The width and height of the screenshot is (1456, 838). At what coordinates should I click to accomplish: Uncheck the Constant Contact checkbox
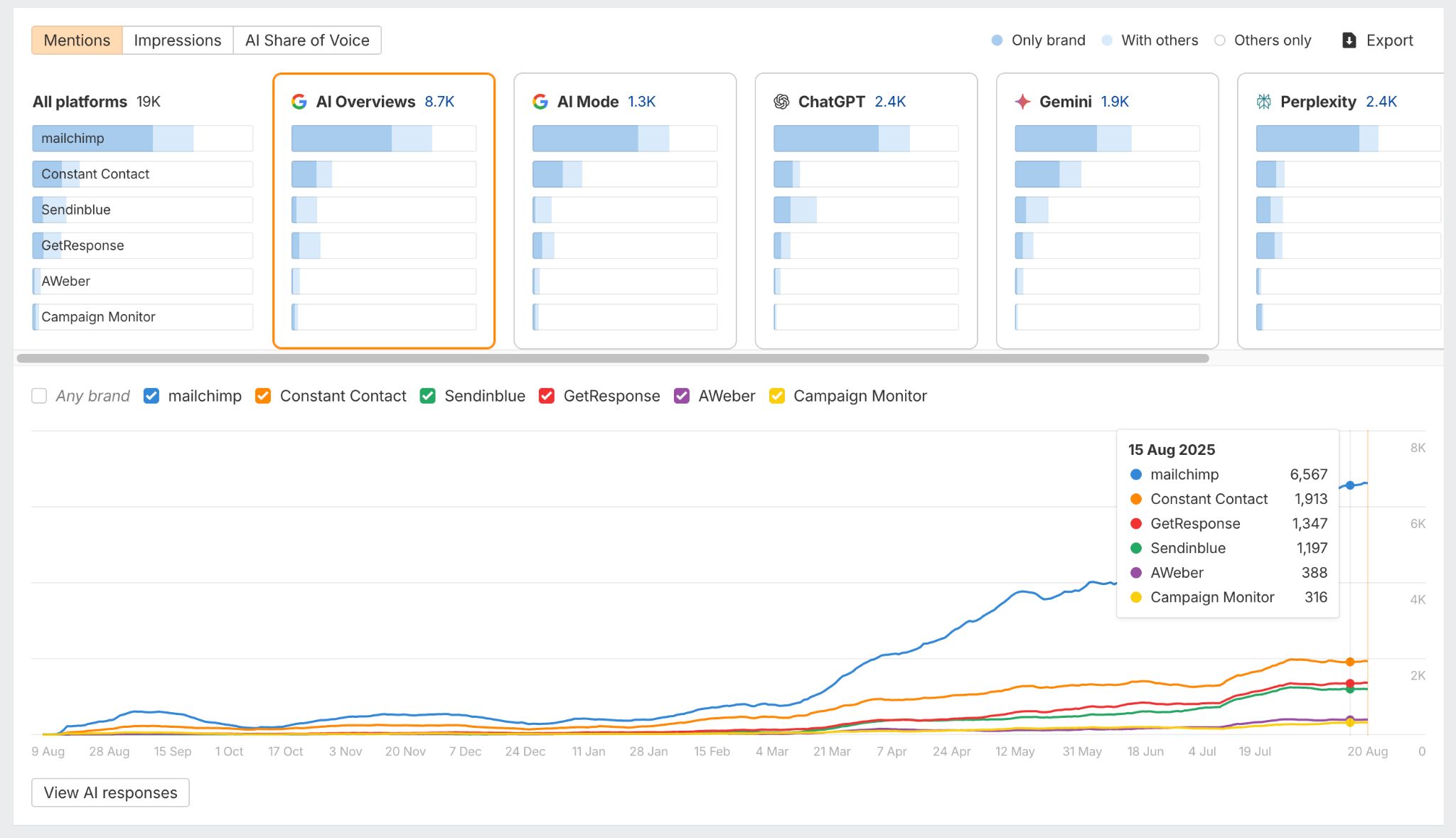coord(262,396)
